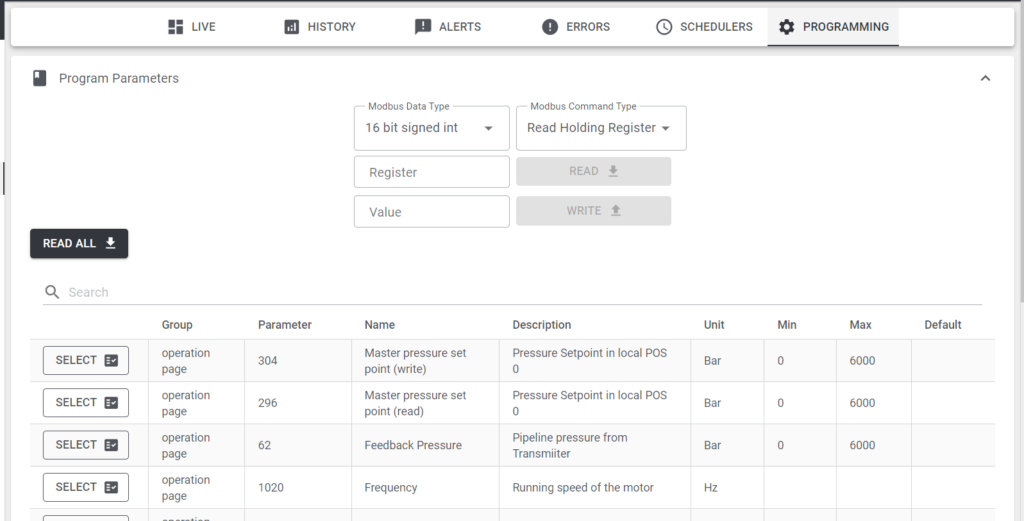Focus the Register input field
The image size is (1024, 521).
point(432,172)
